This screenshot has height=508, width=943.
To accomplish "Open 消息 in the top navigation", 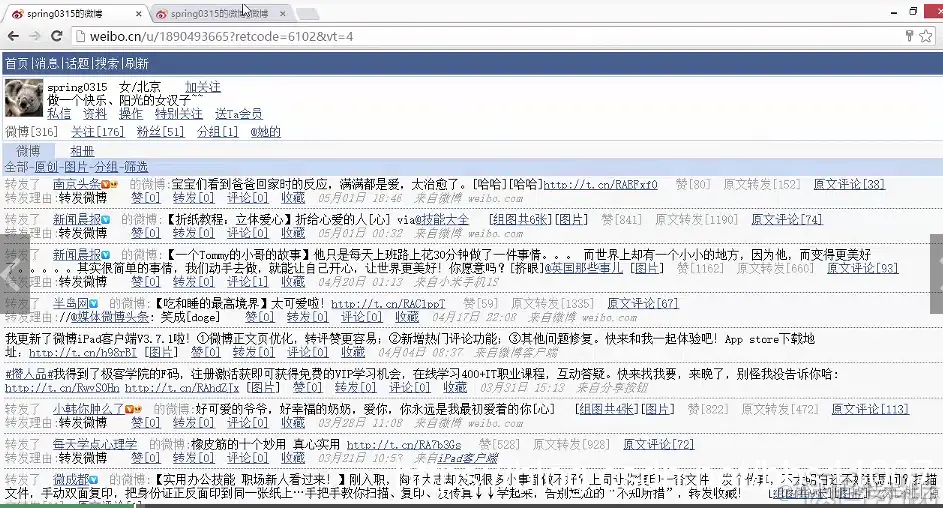I will click(47, 63).
